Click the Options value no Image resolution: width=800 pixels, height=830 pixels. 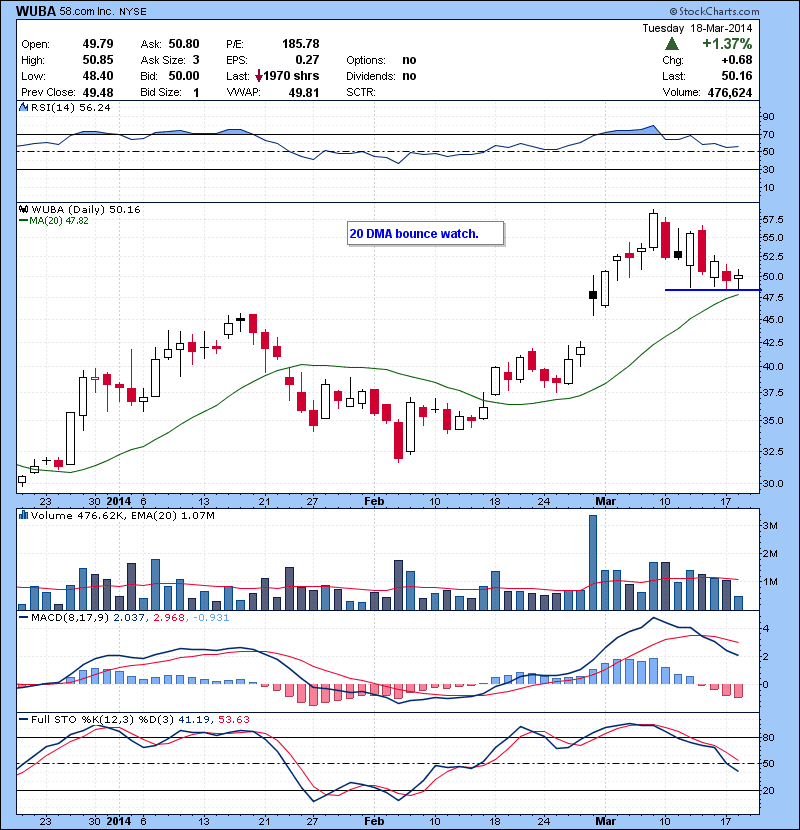pyautogui.click(x=409, y=60)
